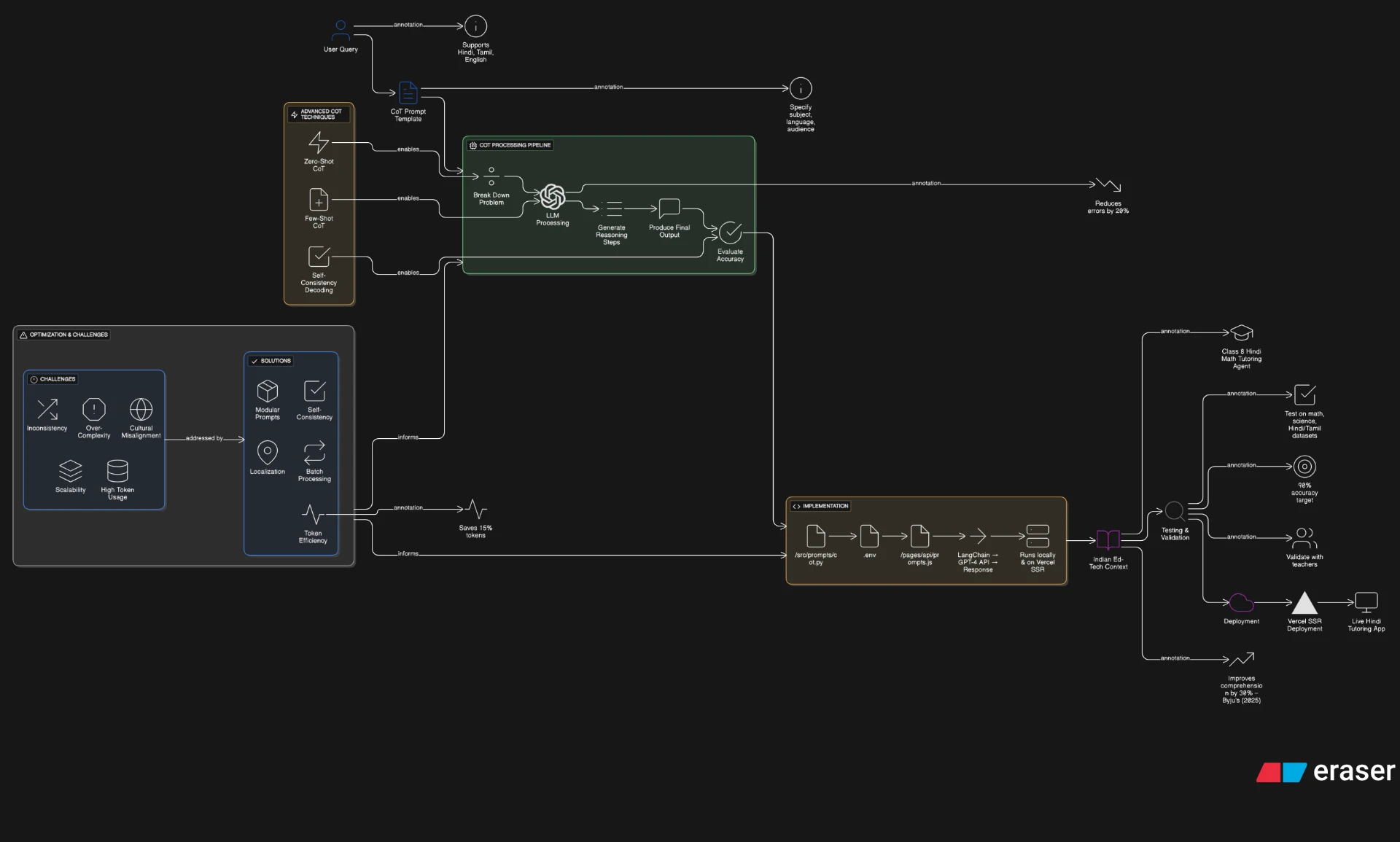The image size is (1400, 842).
Task: Select the Modular Prompts cube icon
Action: (268, 391)
